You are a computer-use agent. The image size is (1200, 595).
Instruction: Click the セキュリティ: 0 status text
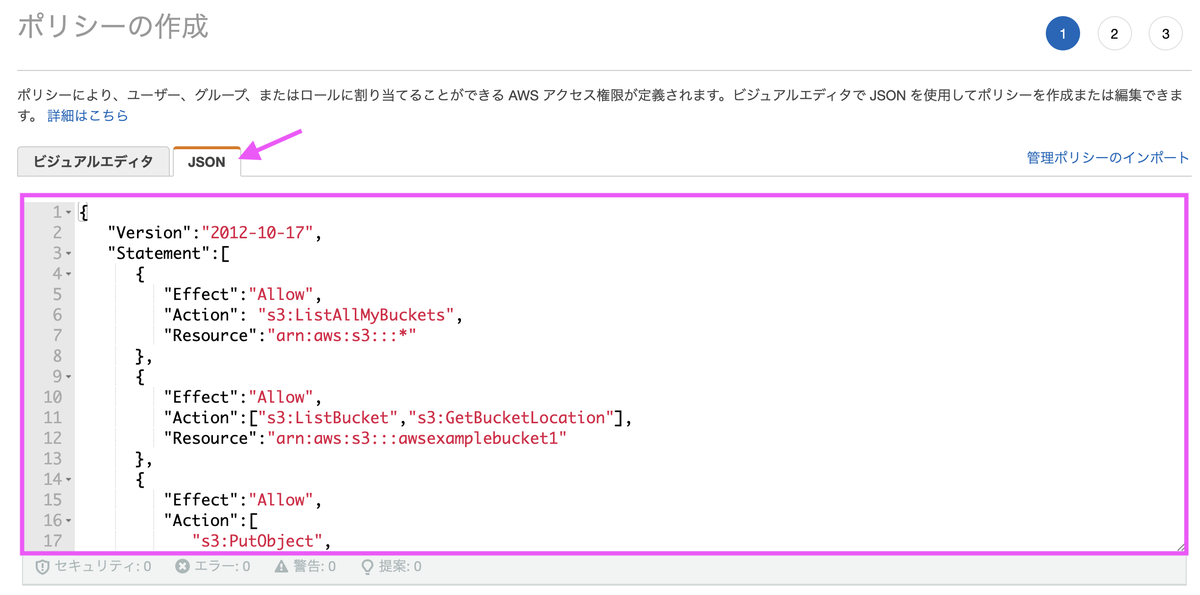(101, 566)
